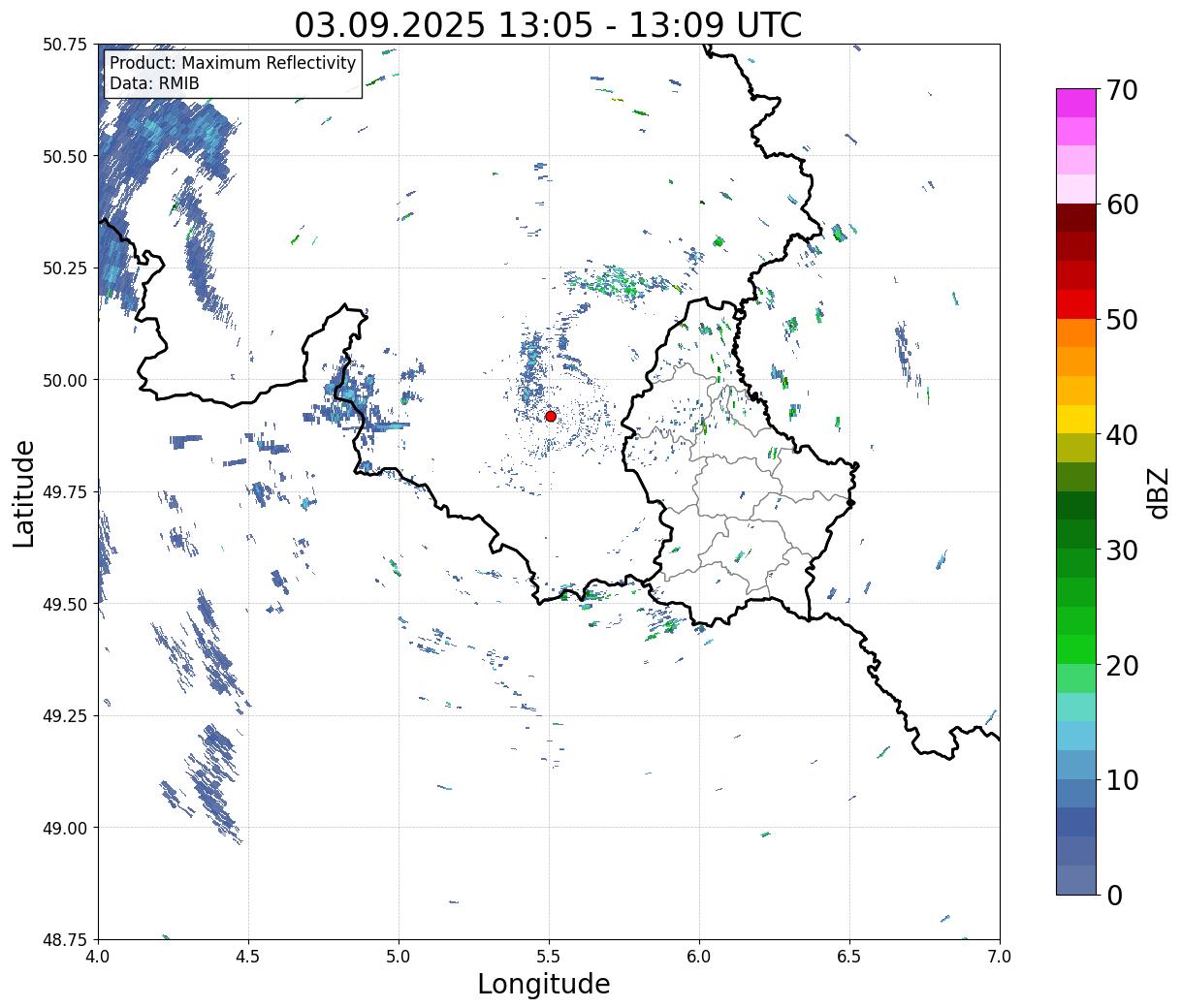
Task: Click the longitude tick label '5.5'
Action: [549, 956]
